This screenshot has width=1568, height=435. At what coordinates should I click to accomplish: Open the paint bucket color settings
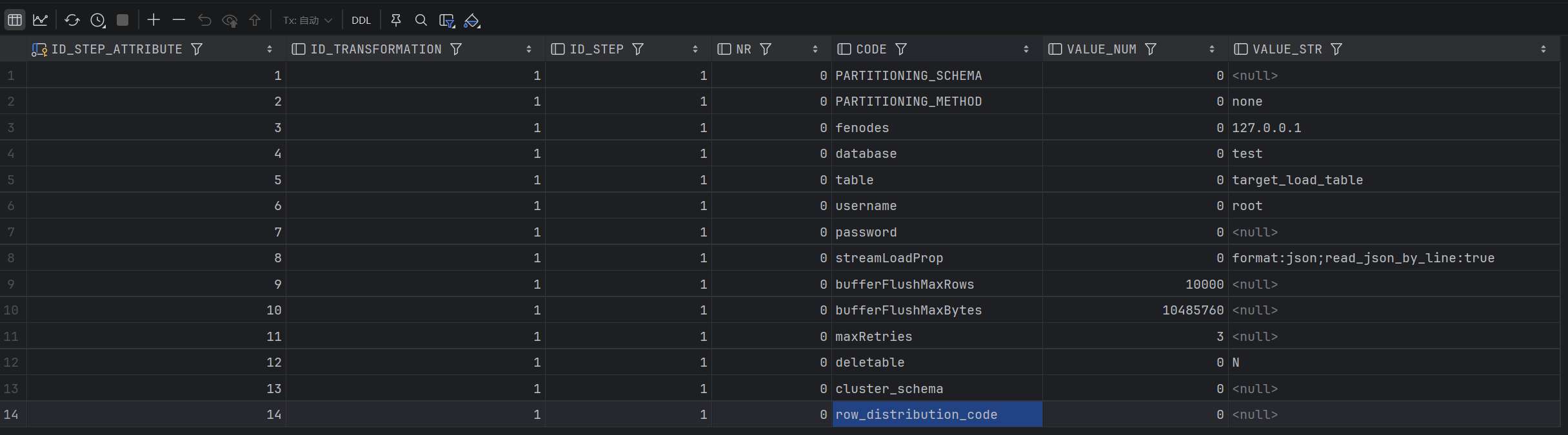pyautogui.click(x=472, y=21)
